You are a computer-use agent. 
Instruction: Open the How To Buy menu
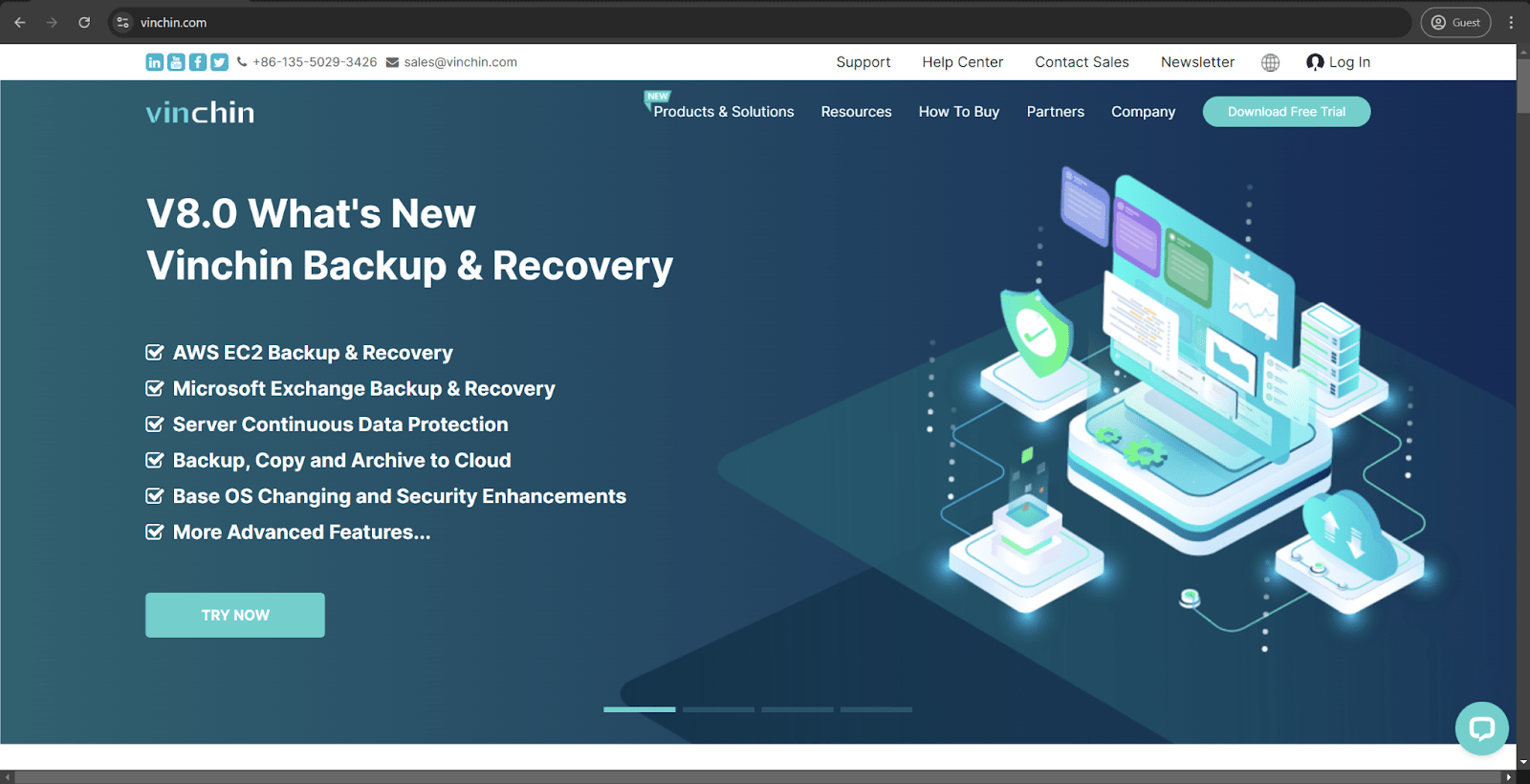(958, 112)
